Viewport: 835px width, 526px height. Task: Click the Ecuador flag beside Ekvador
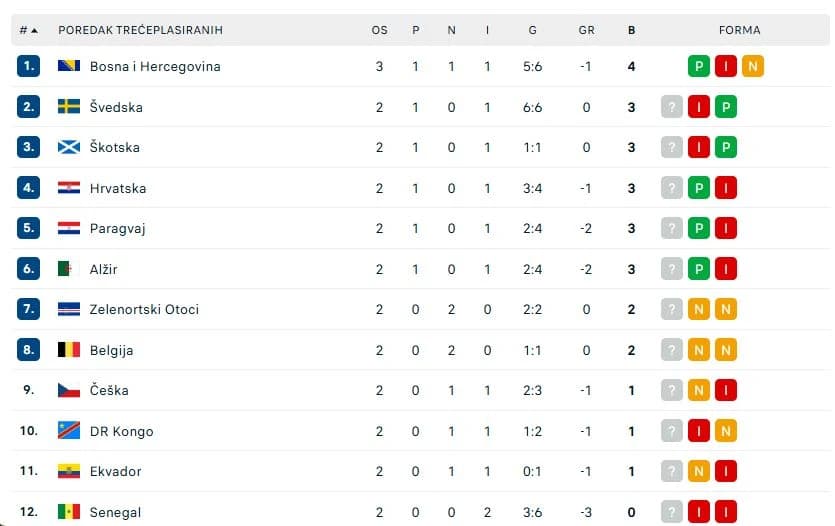(x=69, y=471)
